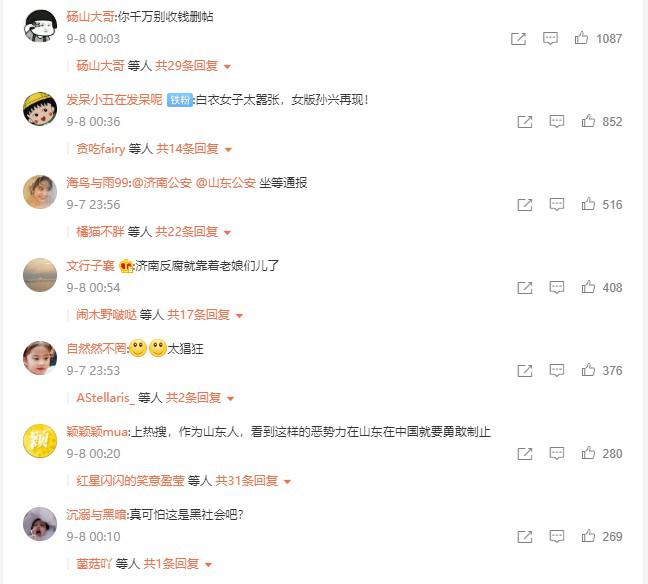Share the comment with 376 likes
Viewport: 648px width, 584px height.
pyautogui.click(x=525, y=370)
